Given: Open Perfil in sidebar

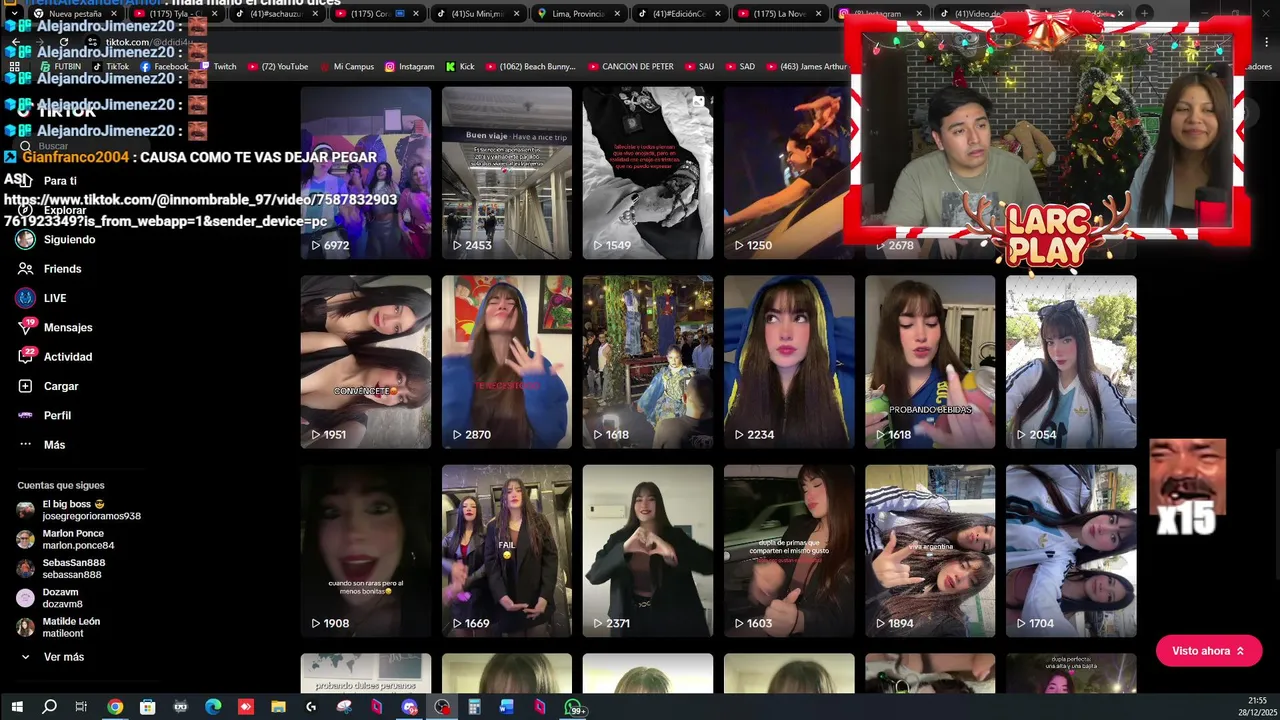Looking at the screenshot, I should tap(45, 415).
